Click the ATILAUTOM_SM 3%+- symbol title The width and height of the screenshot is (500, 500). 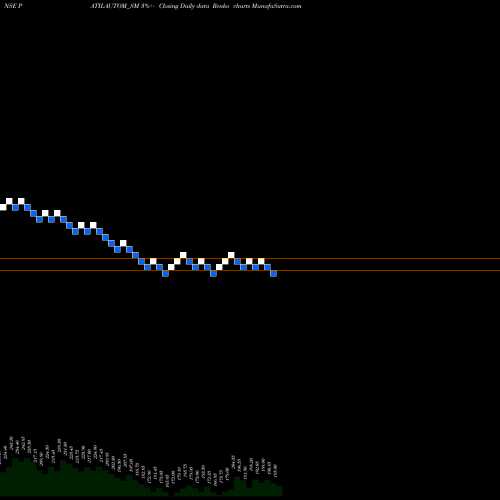click(122, 6)
